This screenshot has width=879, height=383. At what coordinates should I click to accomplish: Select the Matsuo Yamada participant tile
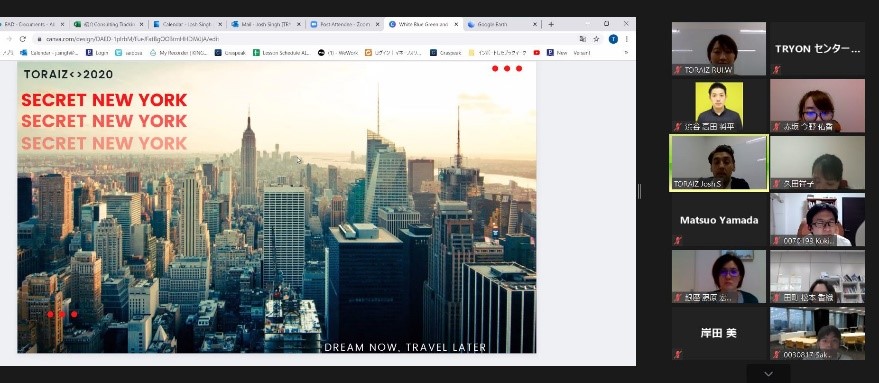click(719, 220)
